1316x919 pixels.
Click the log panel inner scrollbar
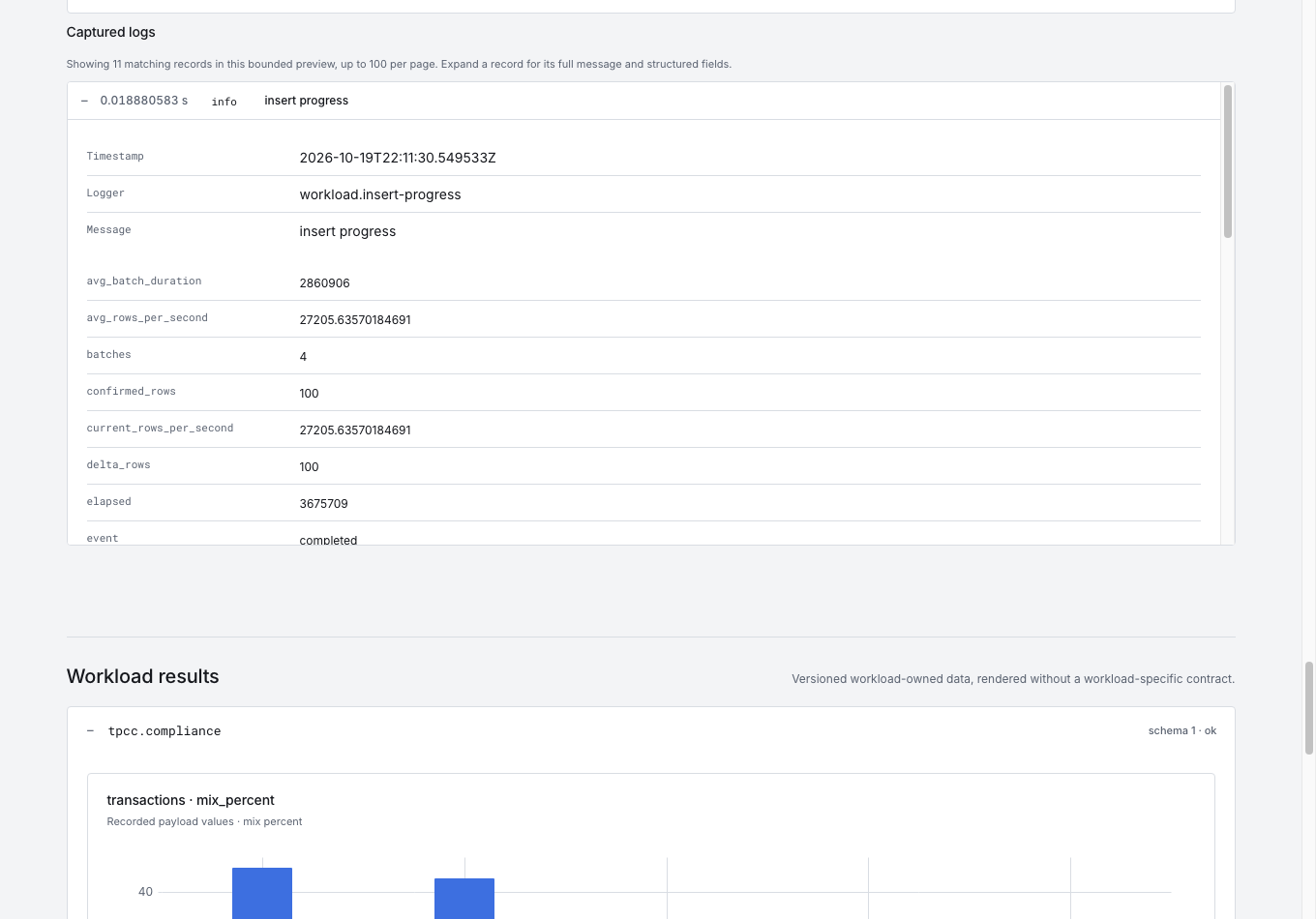point(1228,162)
